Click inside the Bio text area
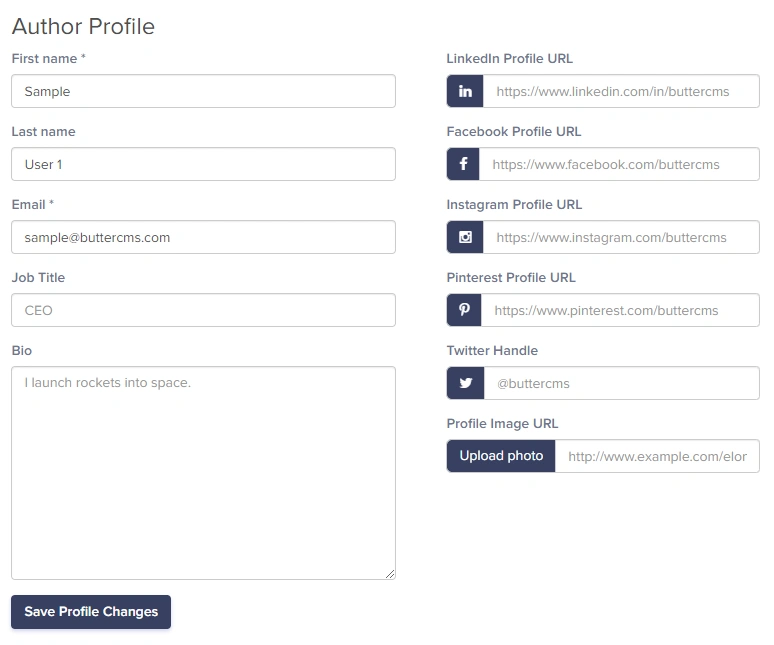The height and width of the screenshot is (645, 774). 203,473
